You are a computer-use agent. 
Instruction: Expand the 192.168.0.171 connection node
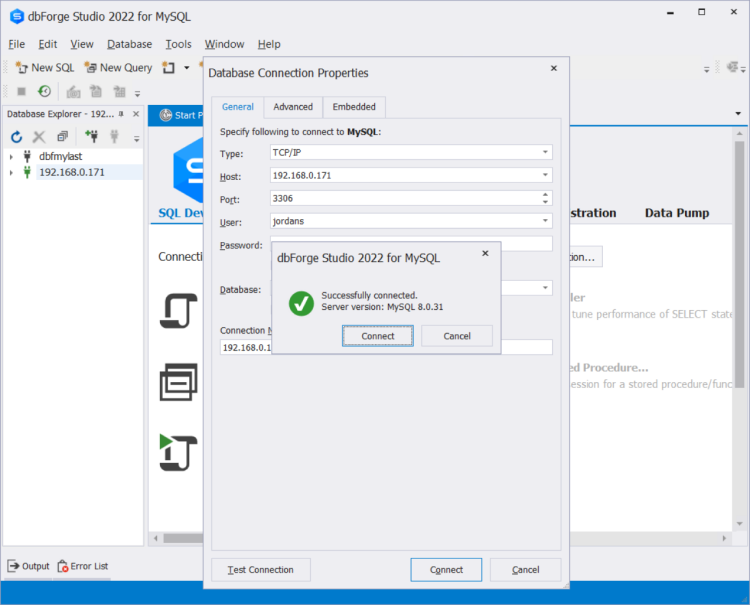[x=11, y=173]
